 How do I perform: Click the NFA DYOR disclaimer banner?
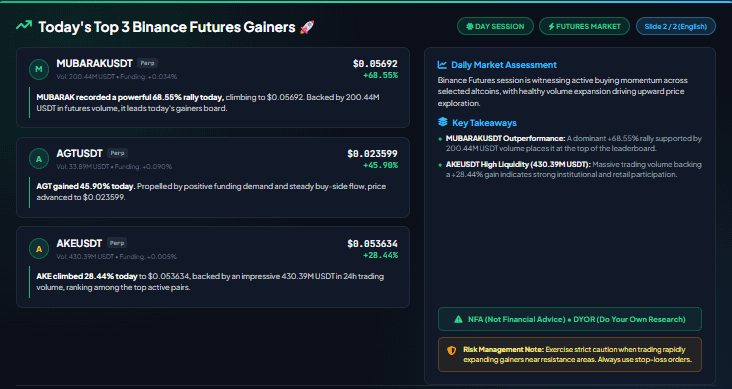coord(570,319)
